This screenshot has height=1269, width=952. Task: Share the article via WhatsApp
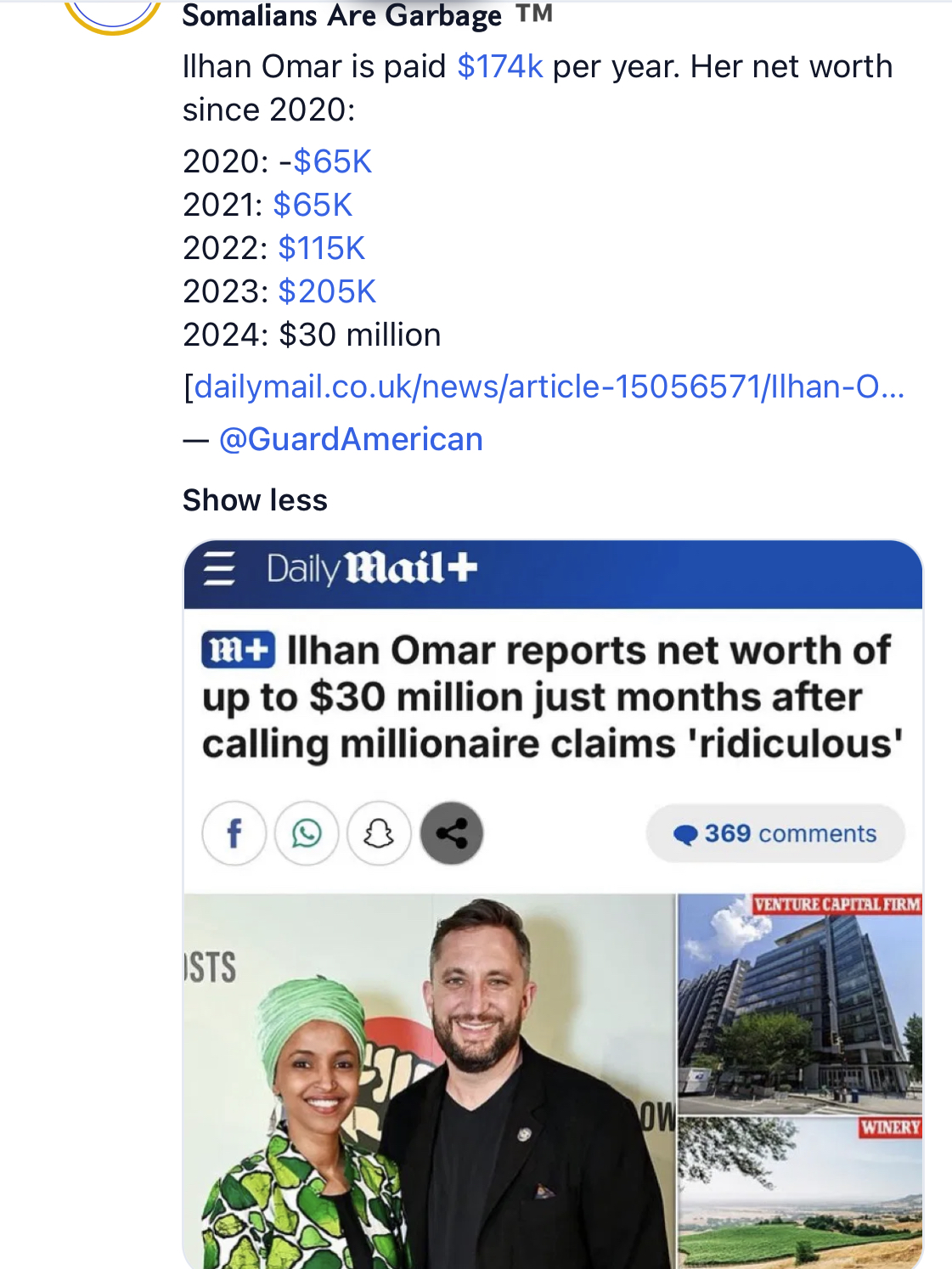click(307, 833)
